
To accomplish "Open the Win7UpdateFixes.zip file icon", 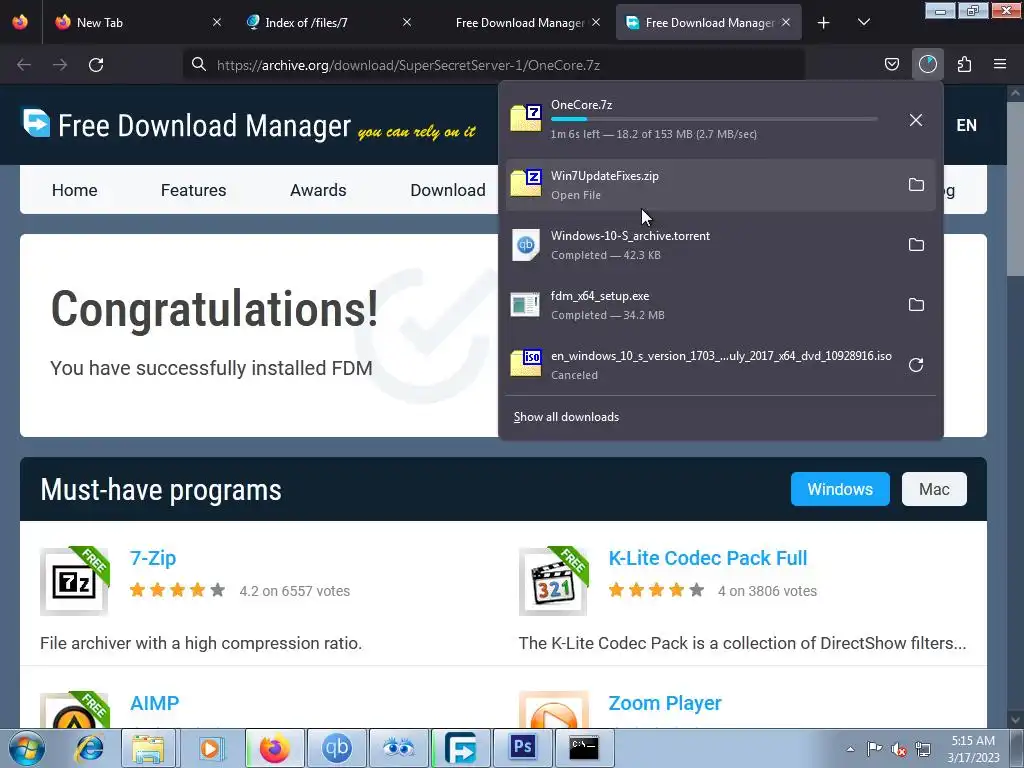I will [526, 184].
